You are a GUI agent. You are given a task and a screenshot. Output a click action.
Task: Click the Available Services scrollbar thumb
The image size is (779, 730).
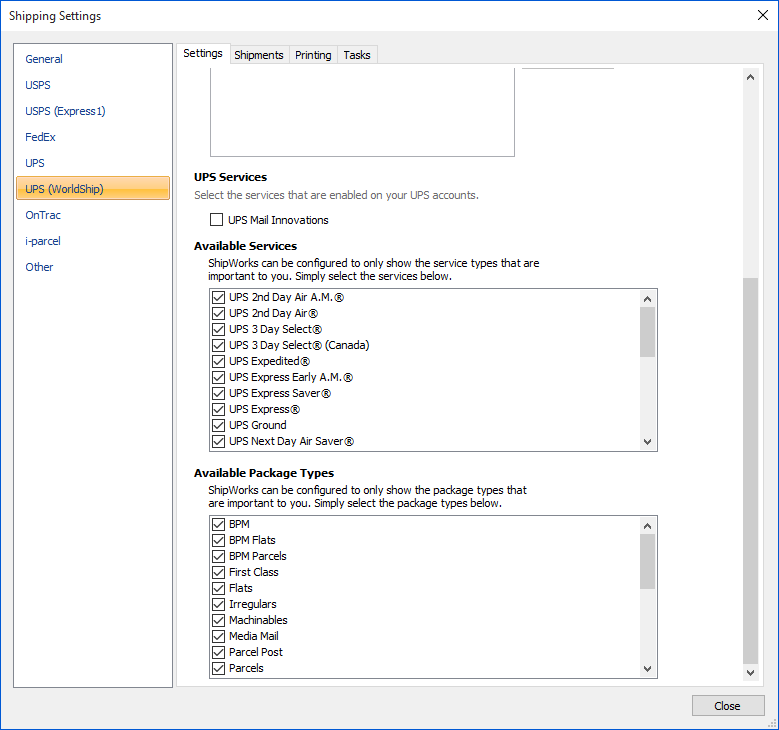tap(647, 331)
